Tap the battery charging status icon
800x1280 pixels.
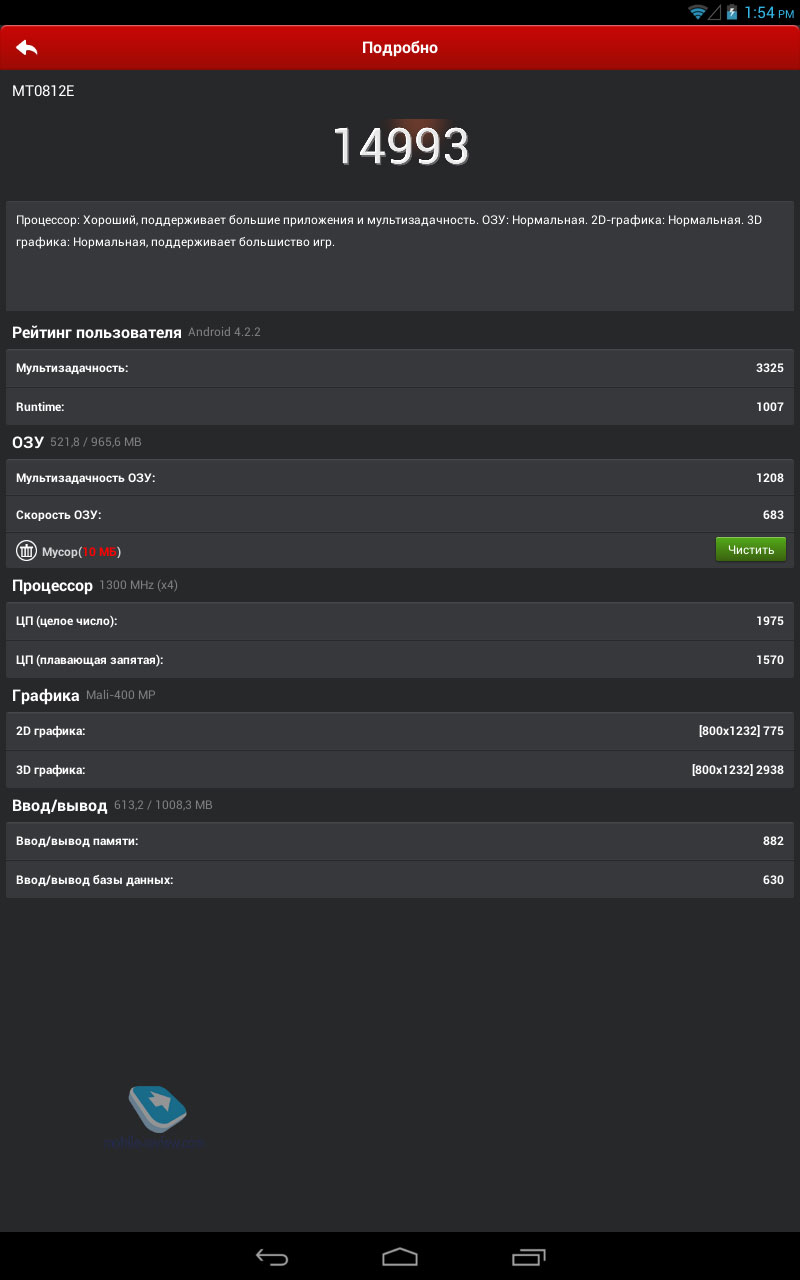(x=732, y=12)
